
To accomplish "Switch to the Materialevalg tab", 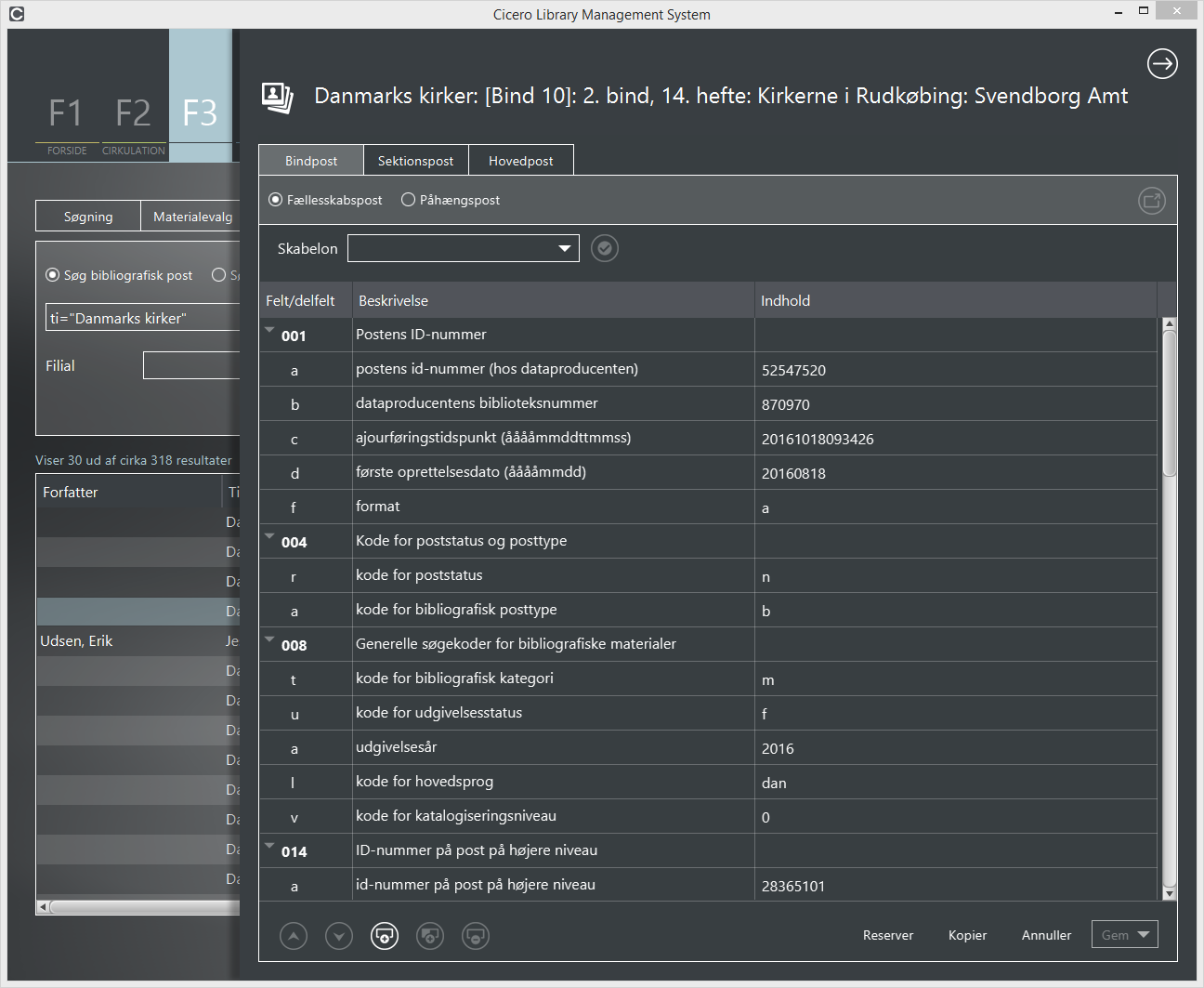I will (x=192, y=217).
